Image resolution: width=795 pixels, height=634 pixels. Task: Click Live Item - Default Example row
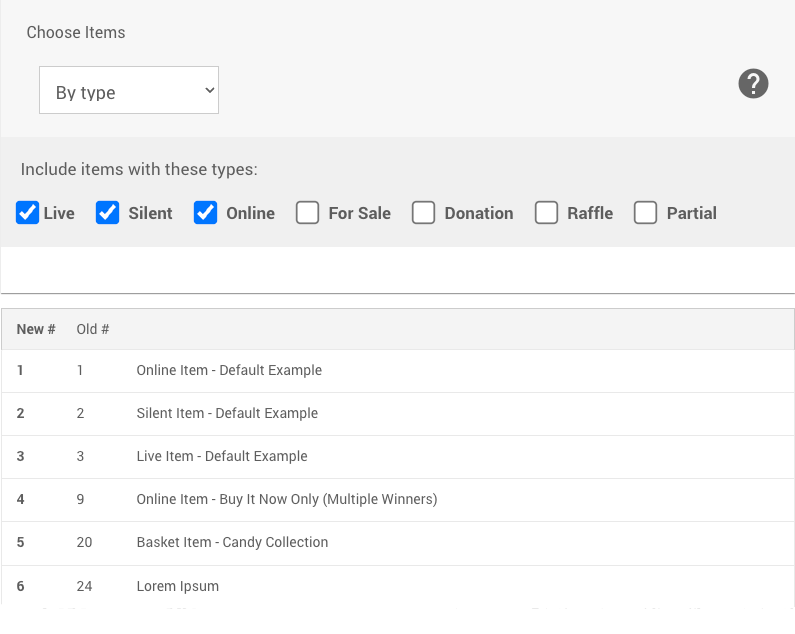pos(222,456)
